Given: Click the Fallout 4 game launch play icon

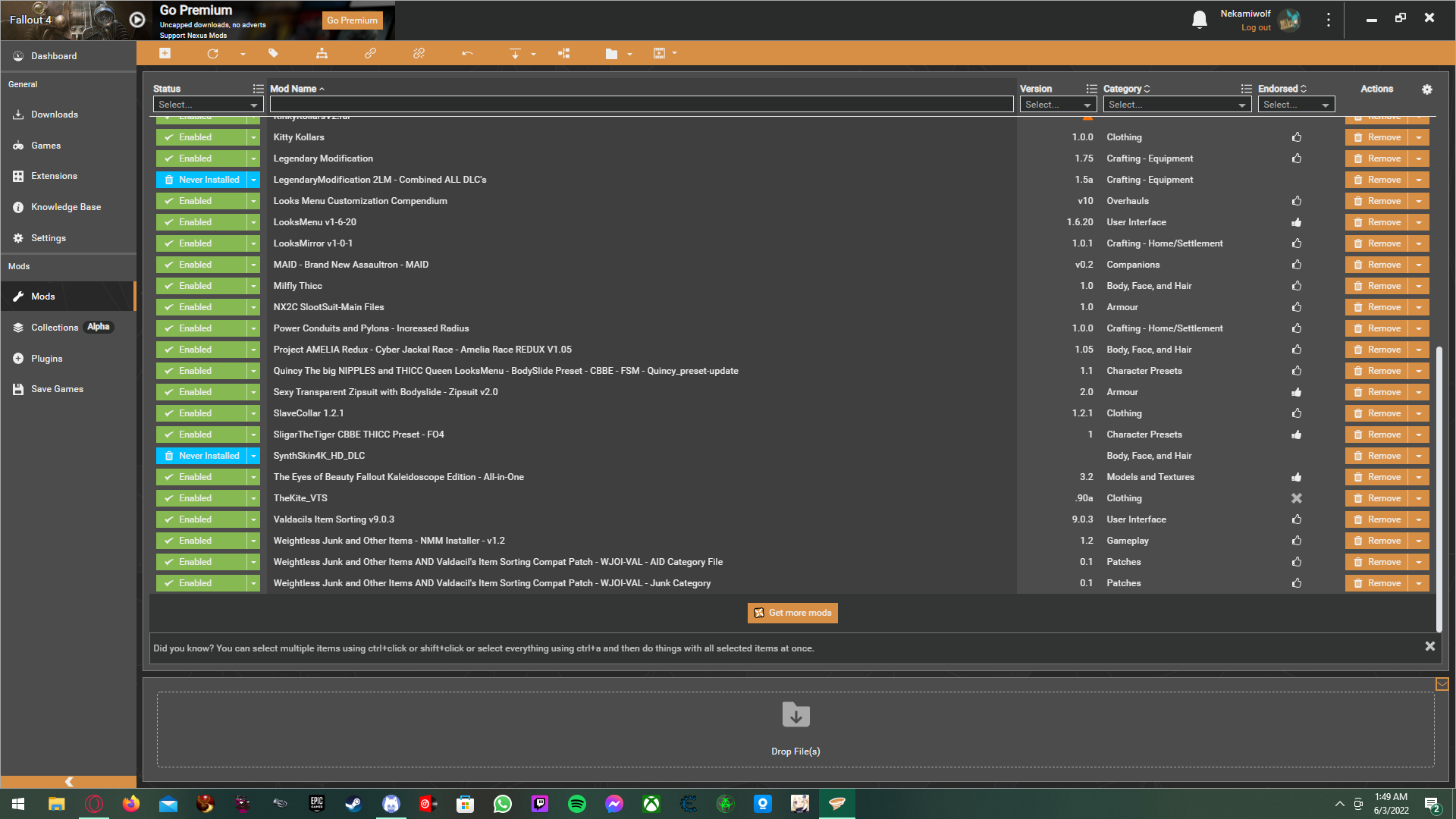Looking at the screenshot, I should pyautogui.click(x=137, y=20).
